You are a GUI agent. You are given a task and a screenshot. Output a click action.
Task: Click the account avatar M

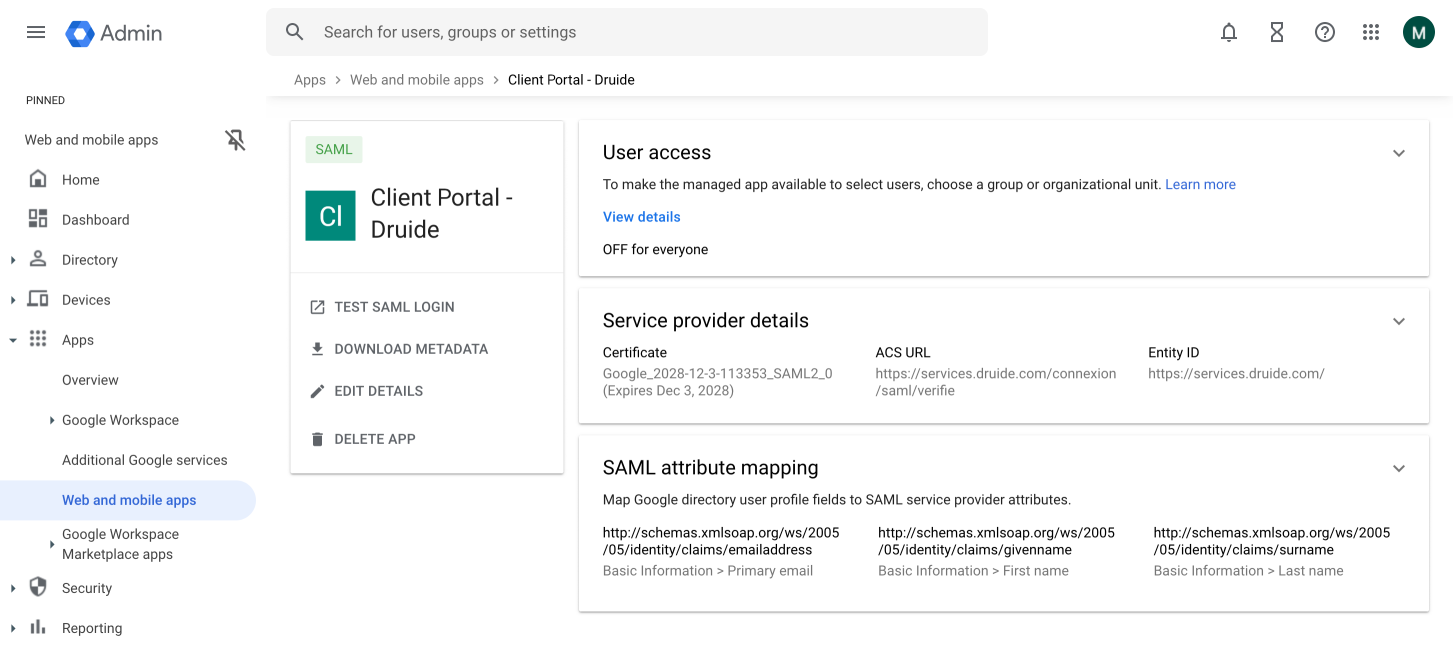click(x=1418, y=32)
